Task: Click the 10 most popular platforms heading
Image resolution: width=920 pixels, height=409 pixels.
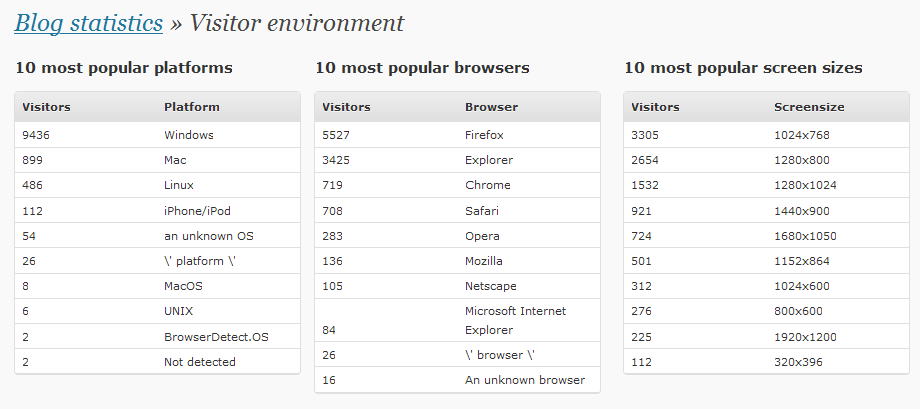Action: click(x=124, y=68)
